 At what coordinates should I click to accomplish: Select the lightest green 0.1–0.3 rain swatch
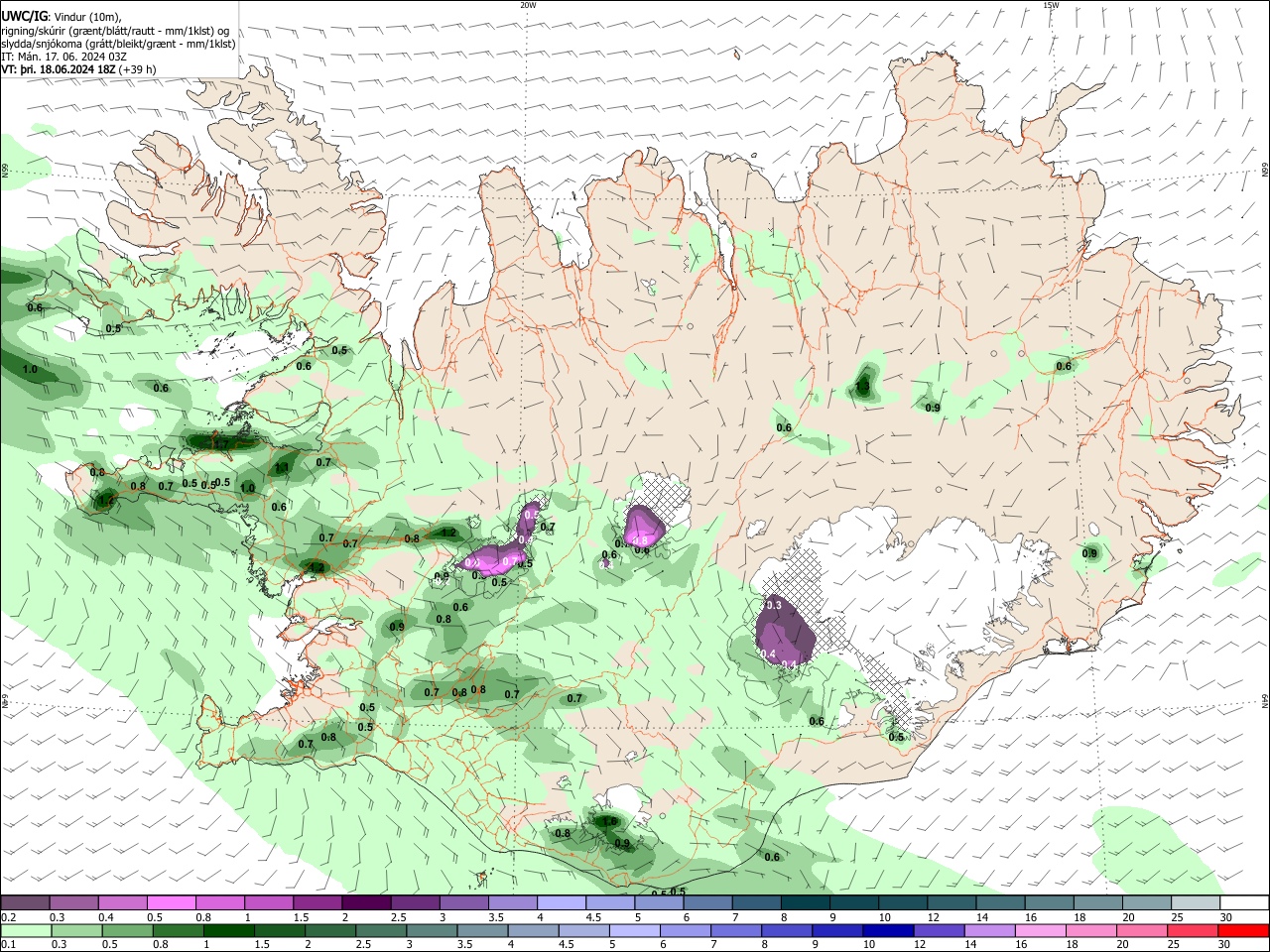click(26, 930)
